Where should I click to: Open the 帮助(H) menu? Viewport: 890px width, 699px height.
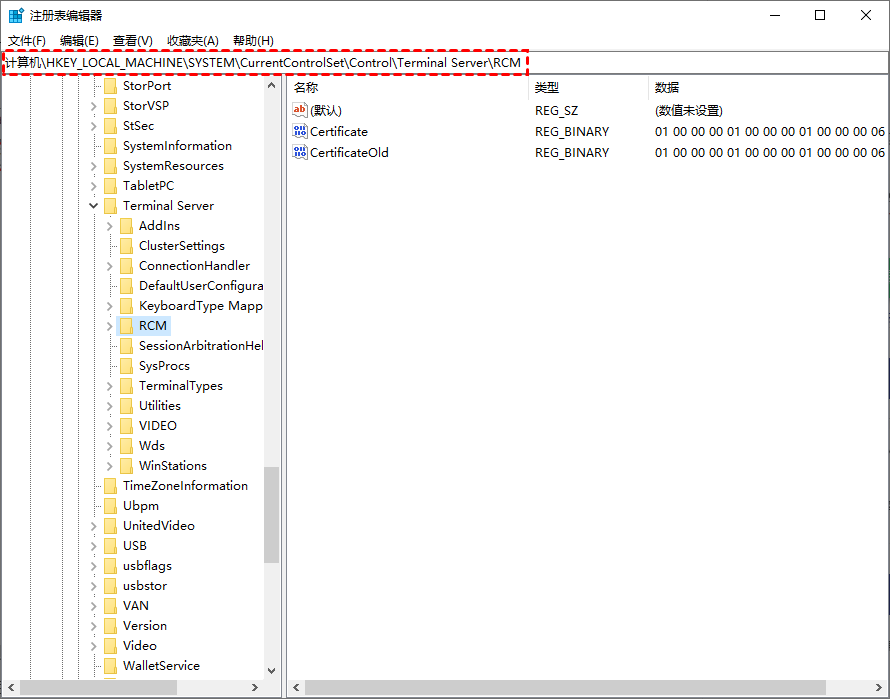pyautogui.click(x=253, y=41)
